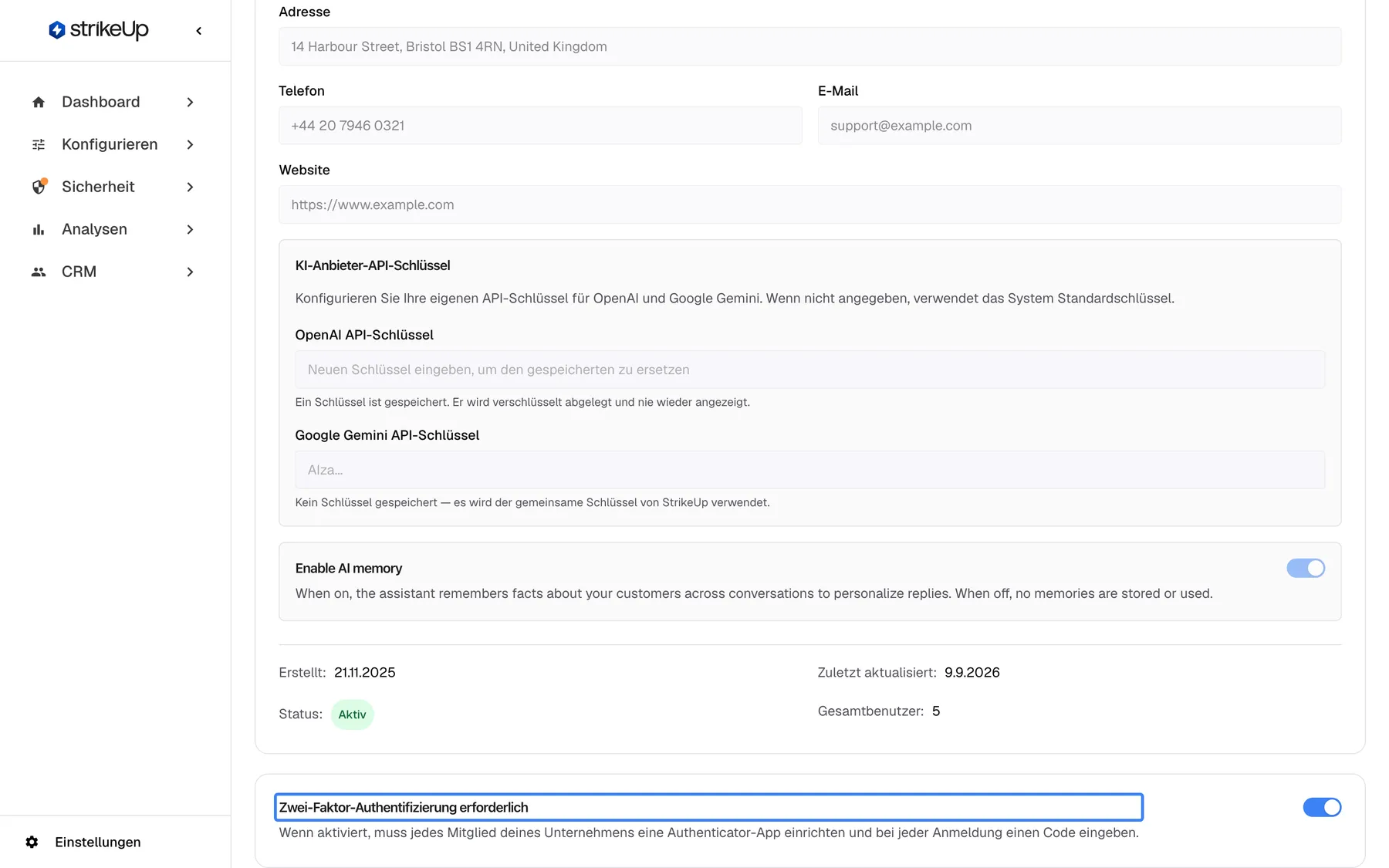Screen dimensions: 1389x868
Task: Focus the OpenAI API-Schlüssel field
Action: [809, 370]
